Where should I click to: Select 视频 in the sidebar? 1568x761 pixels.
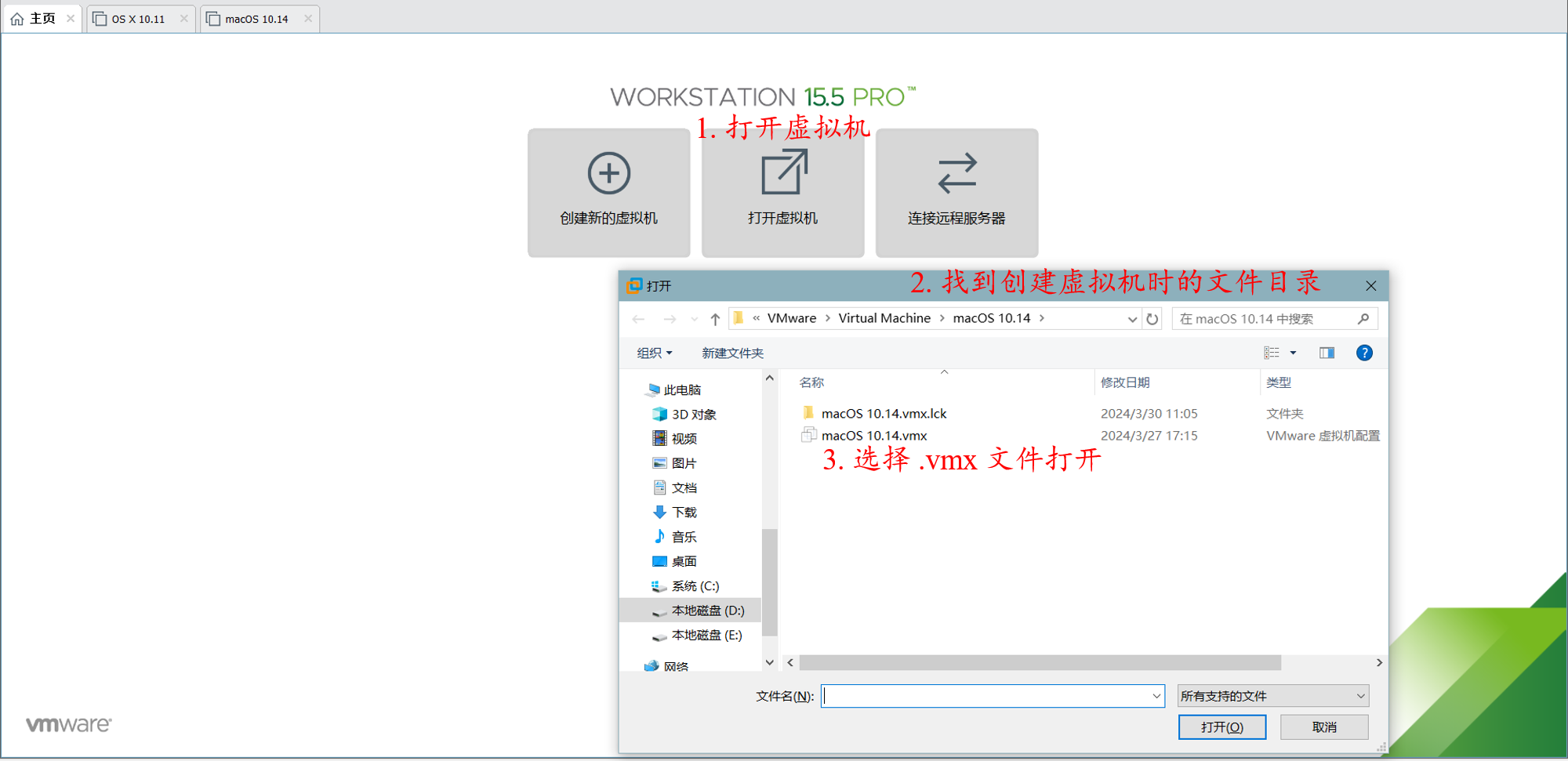(684, 438)
